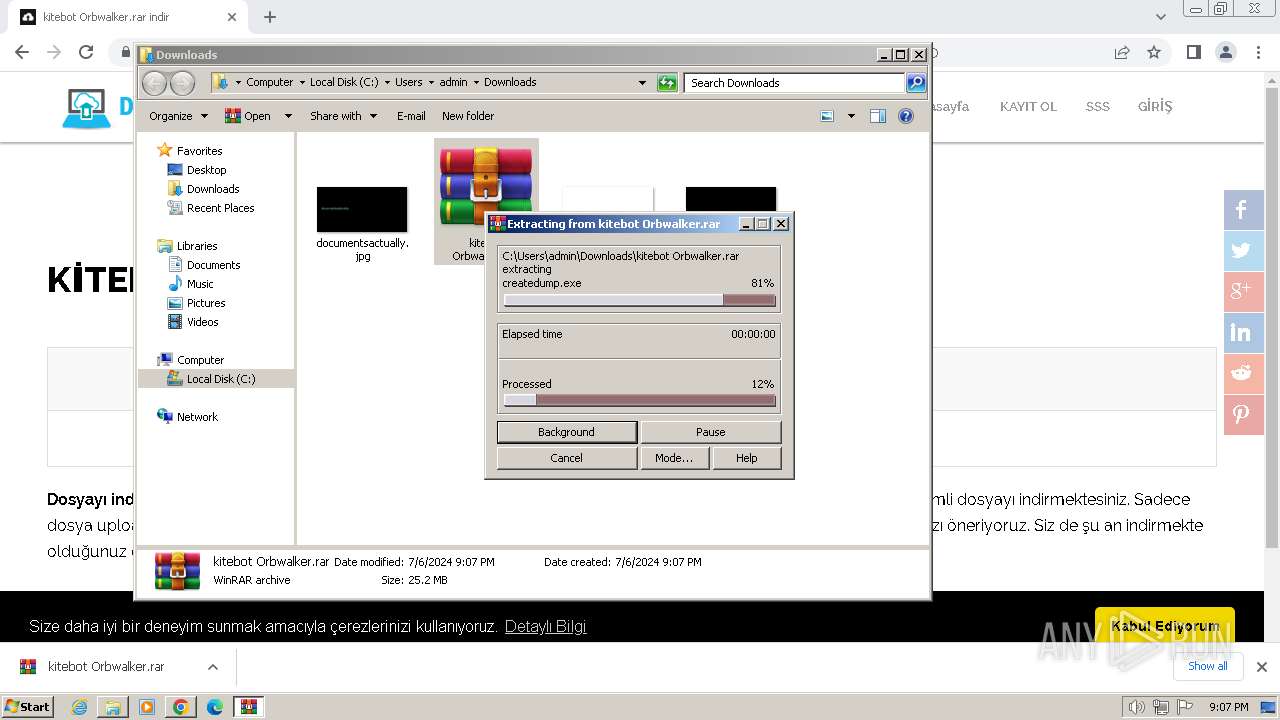
Task: Open Explorer help icon
Action: coord(906,116)
